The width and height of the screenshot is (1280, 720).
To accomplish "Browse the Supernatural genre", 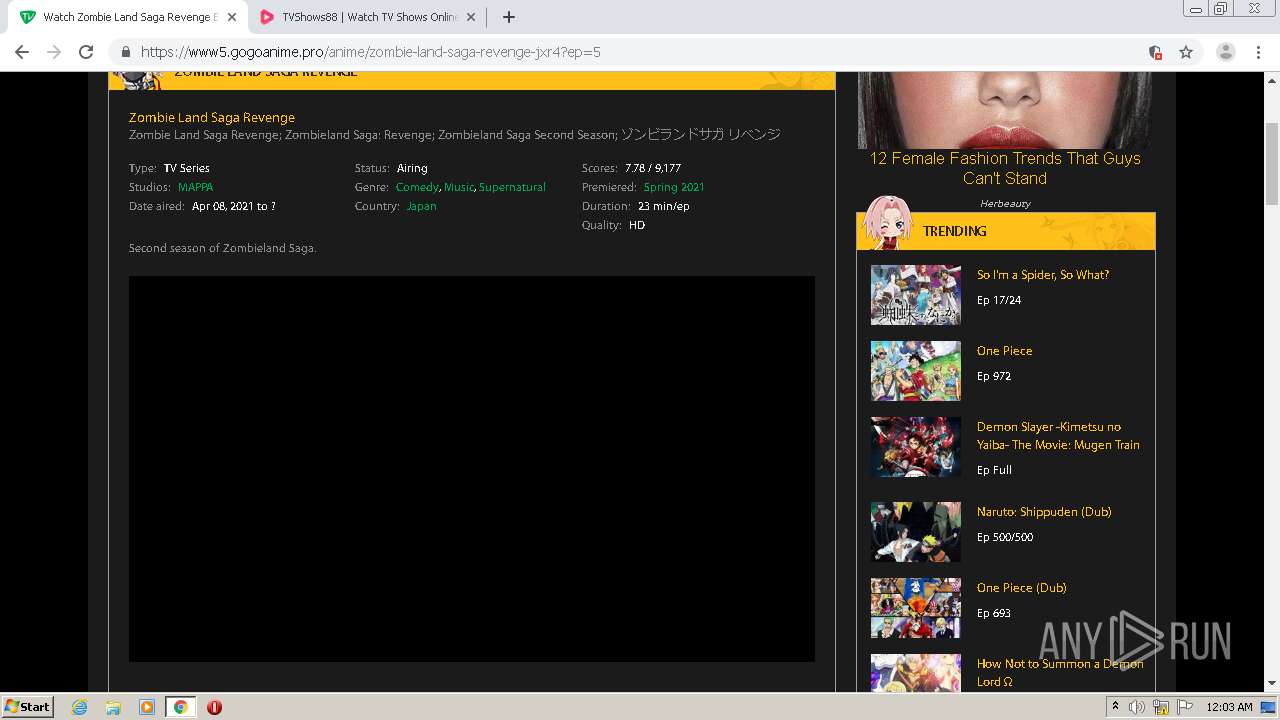I will [512, 187].
